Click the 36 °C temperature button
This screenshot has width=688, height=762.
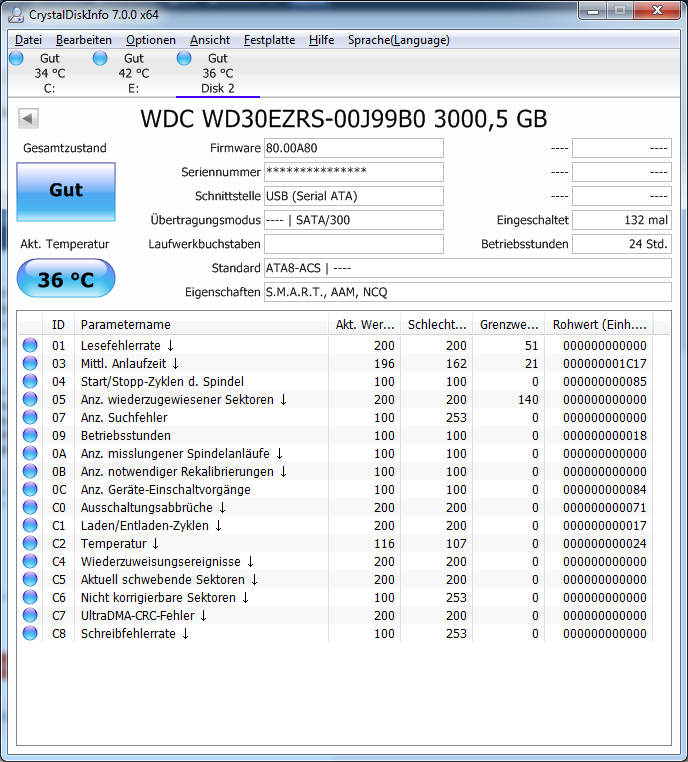[x=66, y=278]
